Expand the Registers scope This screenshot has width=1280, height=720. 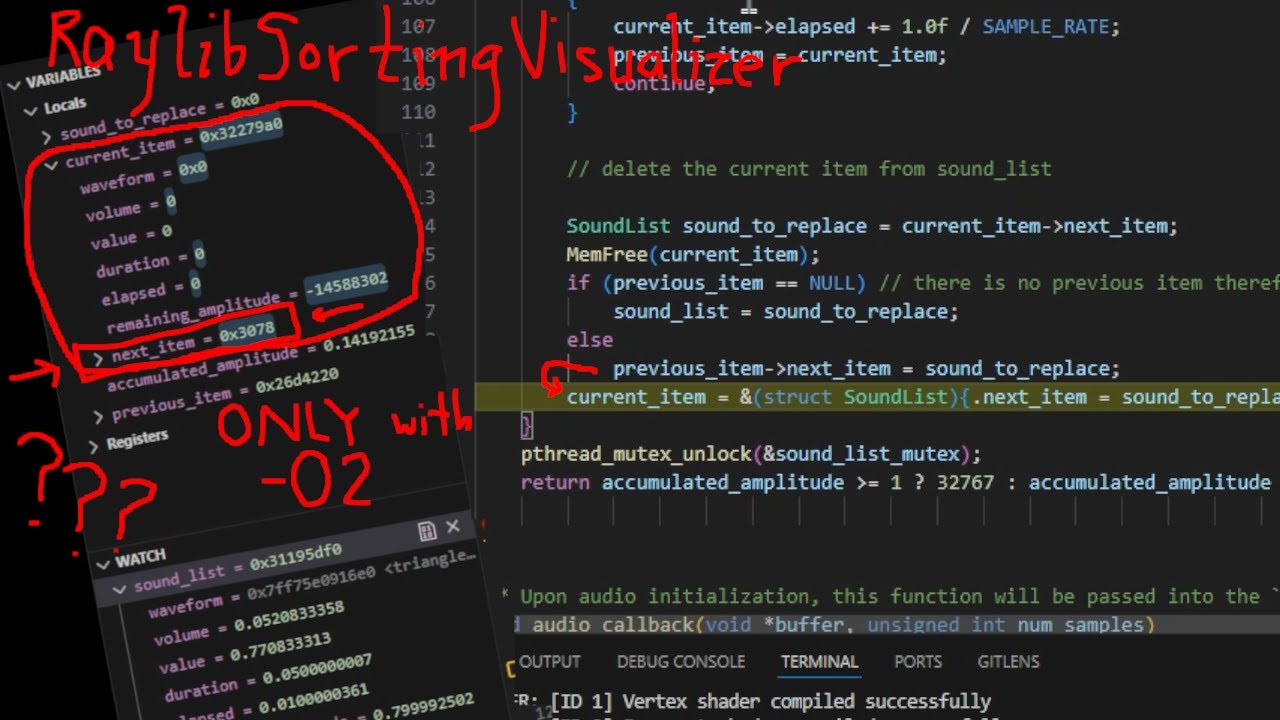[95, 446]
